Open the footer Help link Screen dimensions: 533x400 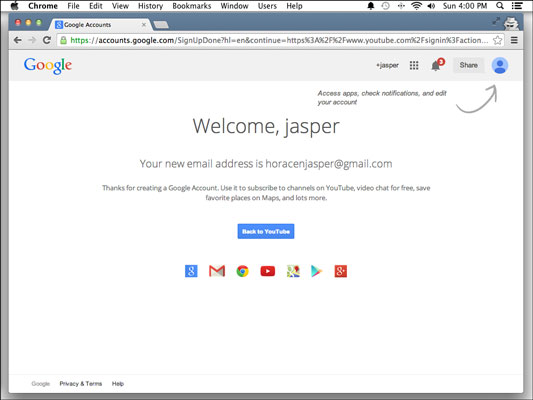118,383
